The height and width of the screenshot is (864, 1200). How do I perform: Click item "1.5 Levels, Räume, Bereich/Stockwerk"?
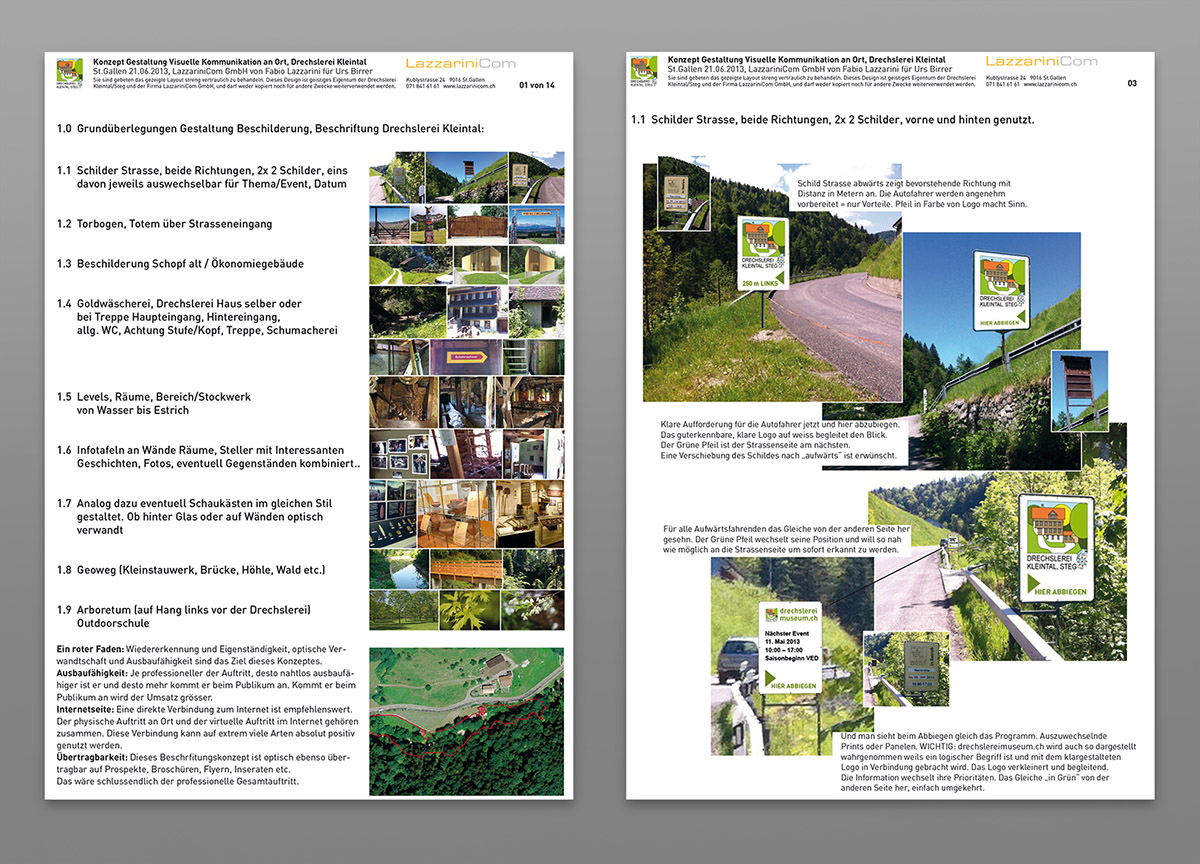(154, 397)
